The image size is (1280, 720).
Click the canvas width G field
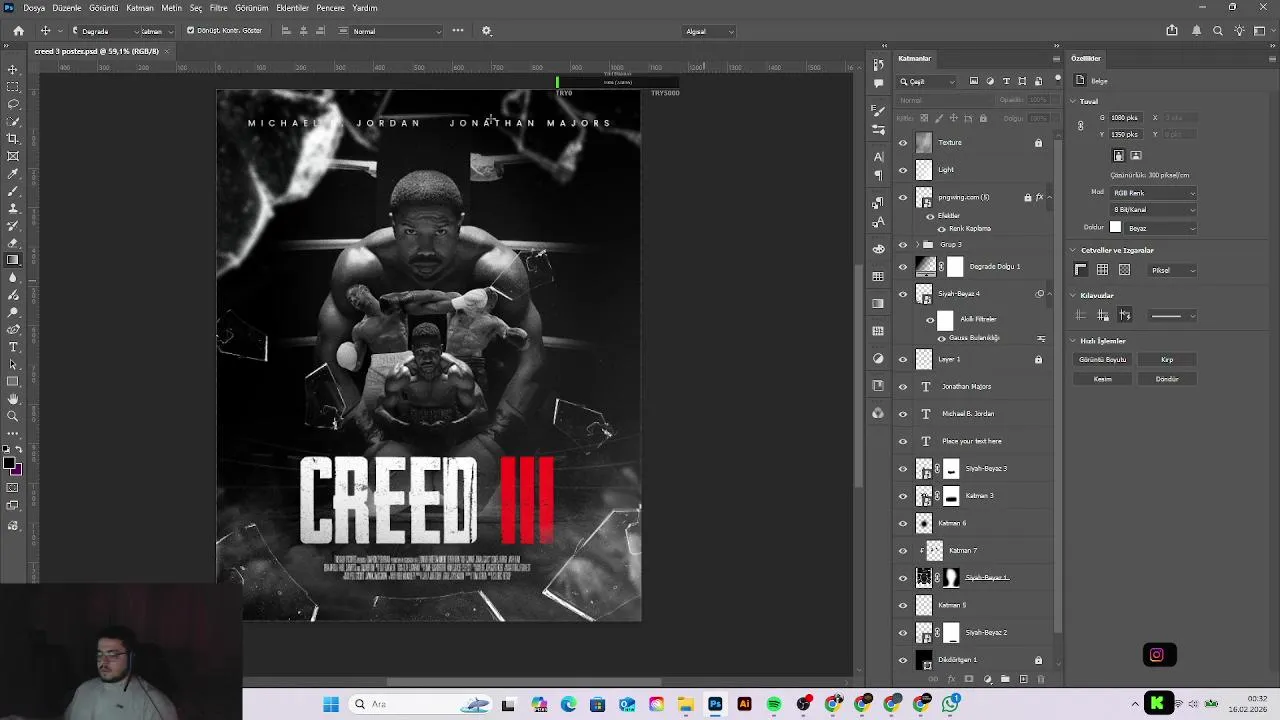(x=1124, y=118)
